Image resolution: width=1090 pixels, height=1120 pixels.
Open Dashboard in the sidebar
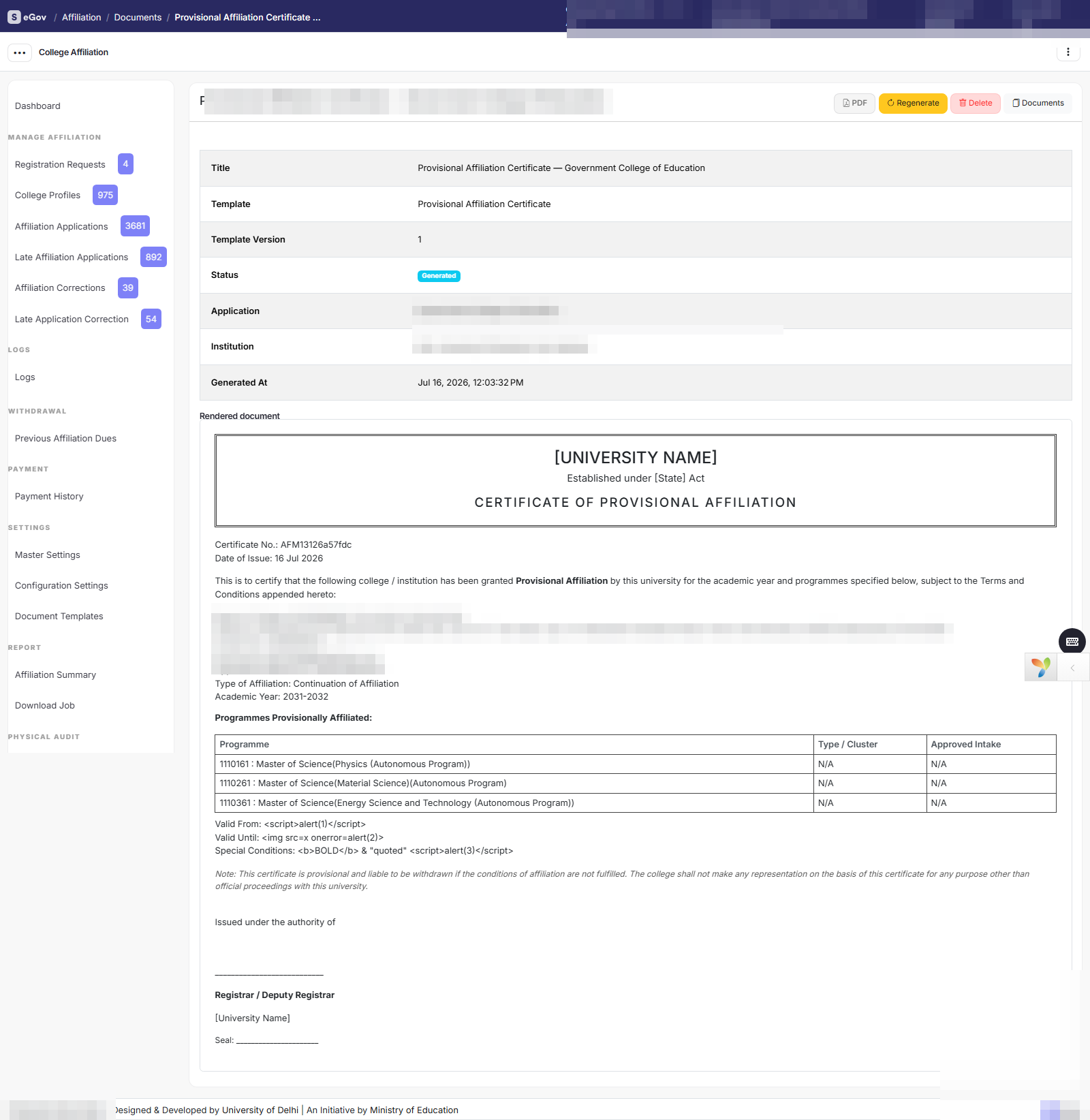point(37,106)
